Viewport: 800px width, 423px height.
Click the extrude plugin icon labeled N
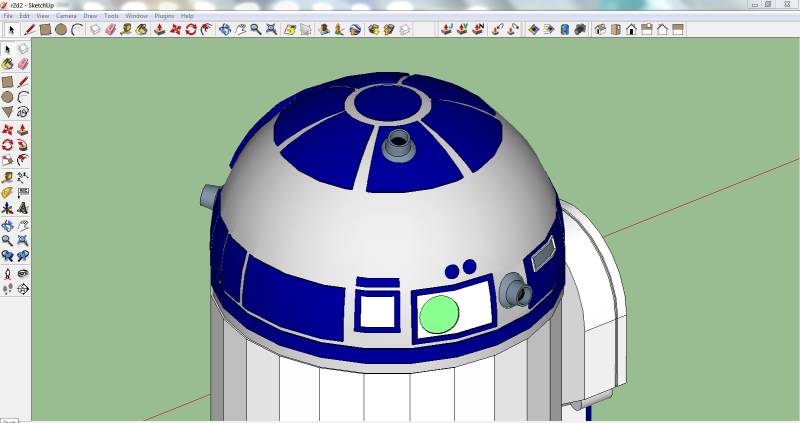point(478,29)
